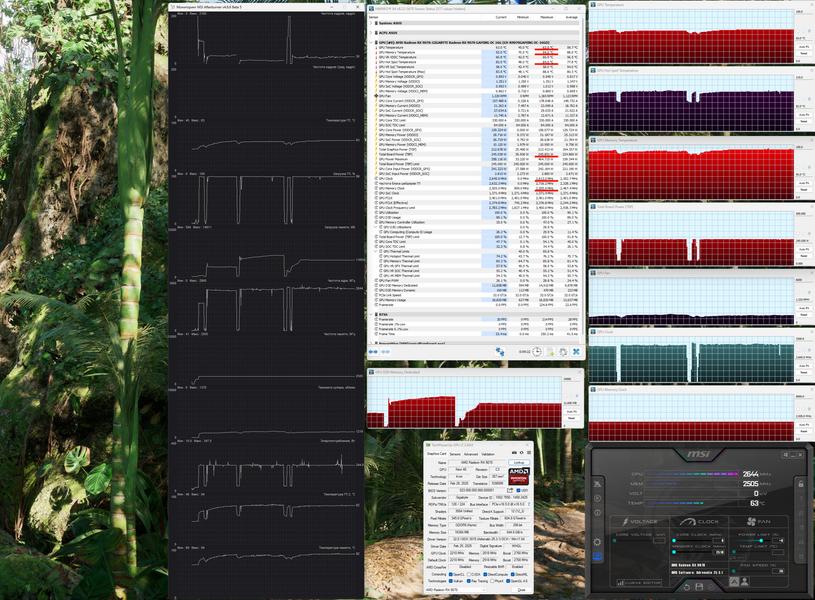Click the Lookup button in GPU-Z

click(x=519, y=463)
